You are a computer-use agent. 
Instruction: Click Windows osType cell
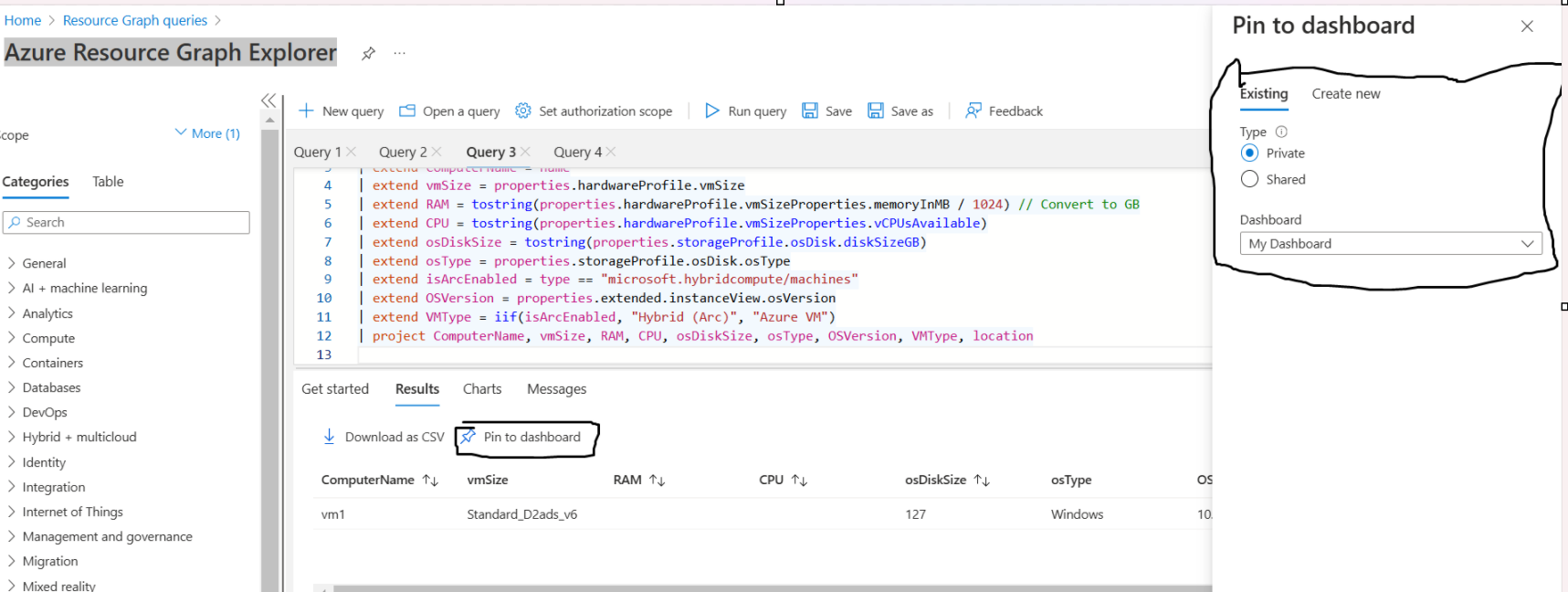(1078, 514)
